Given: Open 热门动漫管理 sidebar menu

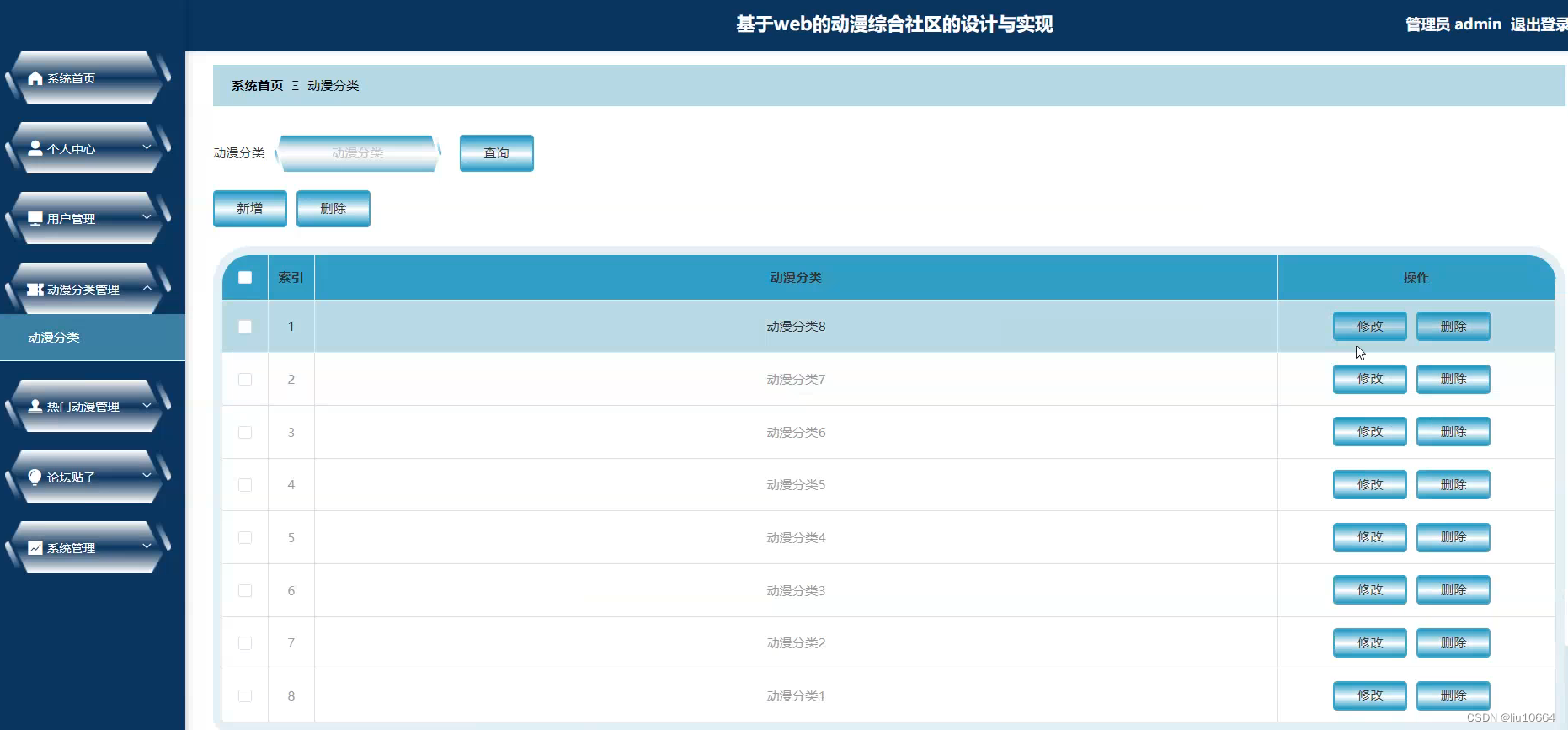Looking at the screenshot, I should pos(88,407).
